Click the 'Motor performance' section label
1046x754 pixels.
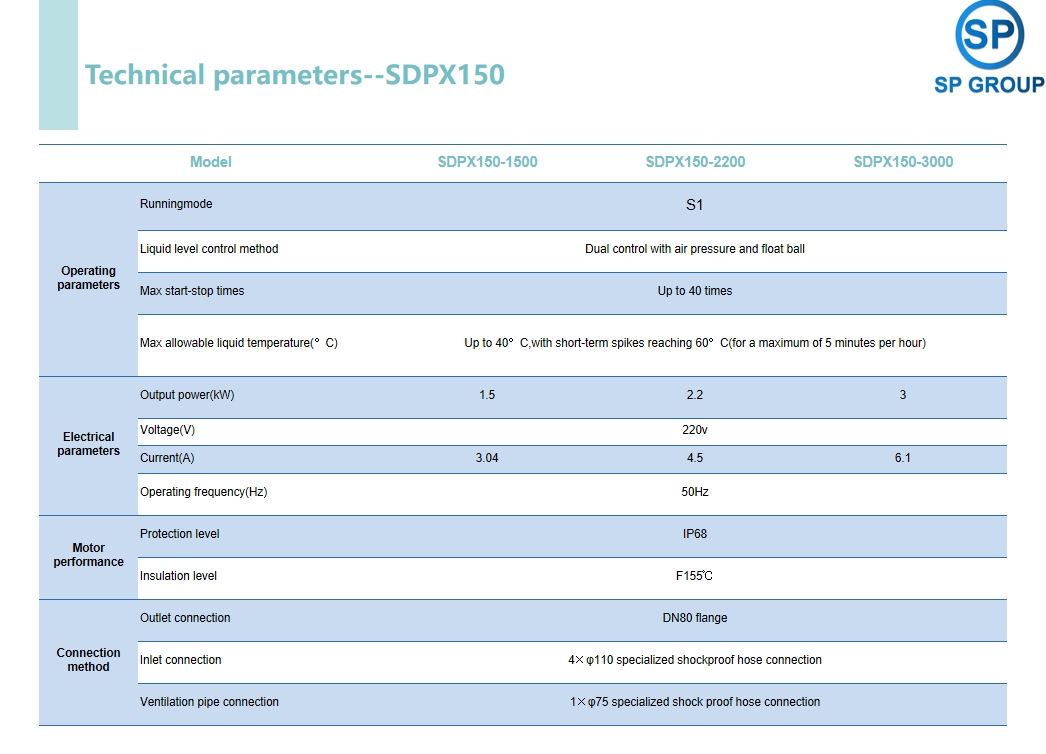[x=88, y=554]
